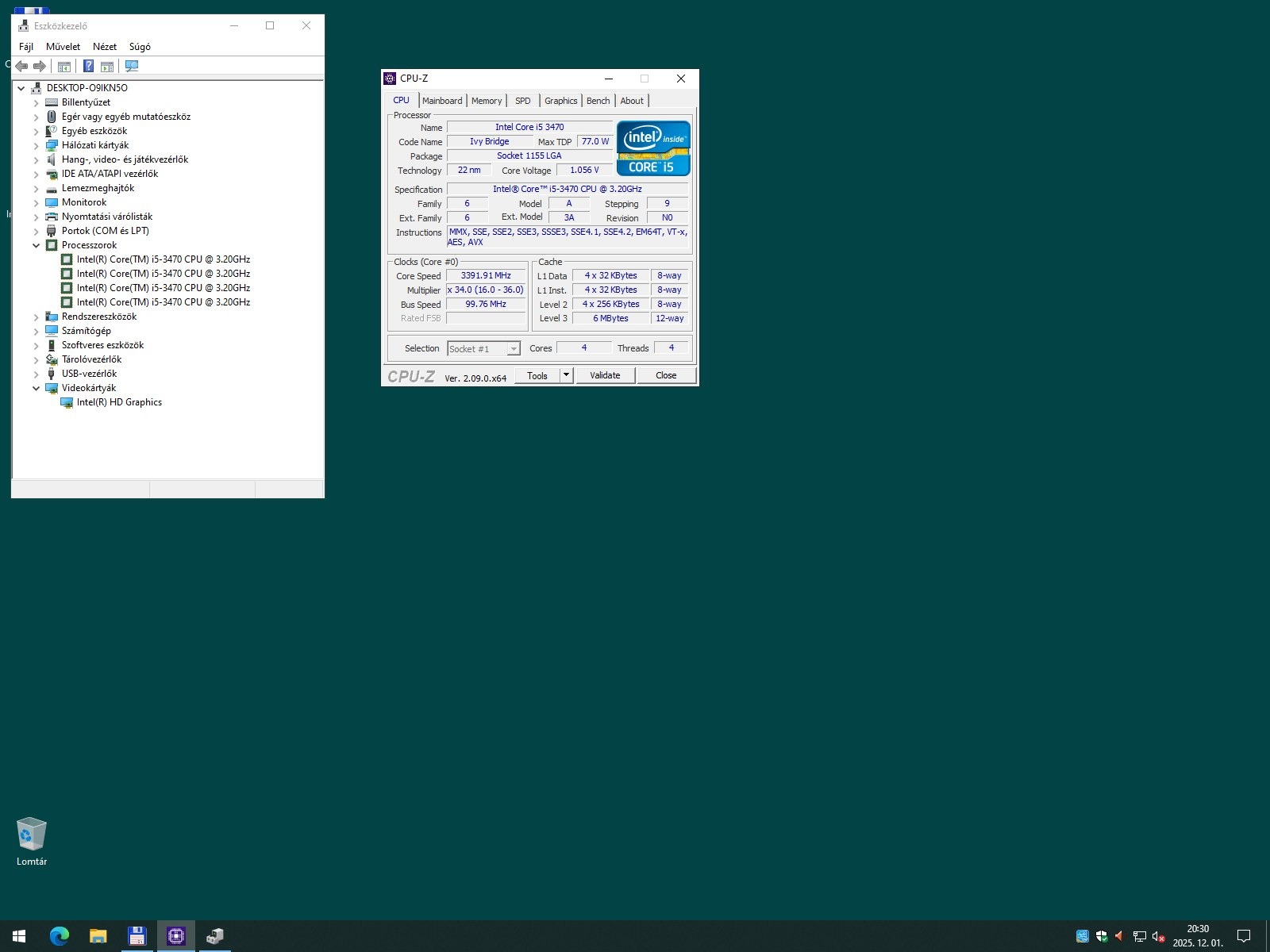1270x952 pixels.
Task: Switch to the Graphics tab in CPU-Z
Action: [x=561, y=101]
